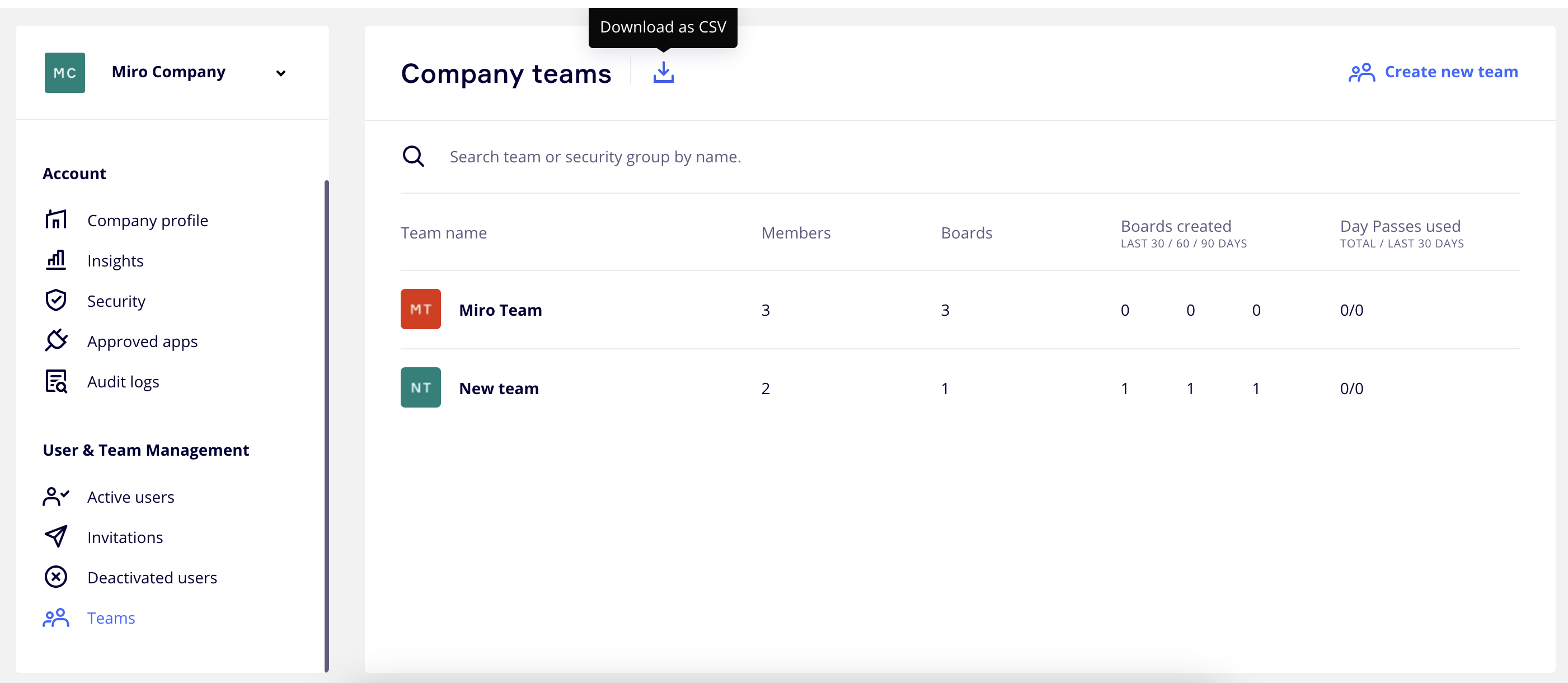Viewport: 1568px width, 683px height.
Task: Click the Security shield icon
Action: click(x=56, y=300)
